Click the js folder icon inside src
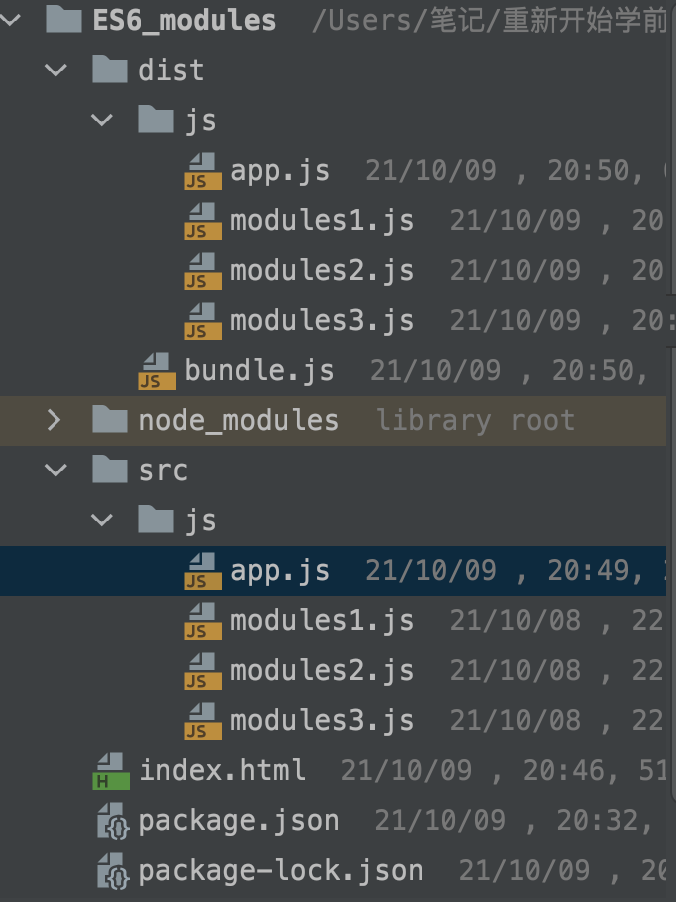Viewport: 676px width, 902px height. 155,519
